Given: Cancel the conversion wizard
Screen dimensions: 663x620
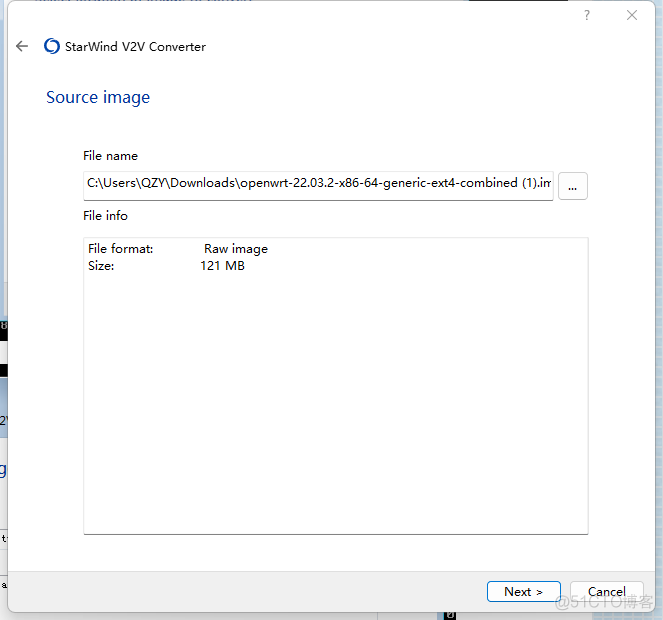Looking at the screenshot, I should pyautogui.click(x=606, y=592).
